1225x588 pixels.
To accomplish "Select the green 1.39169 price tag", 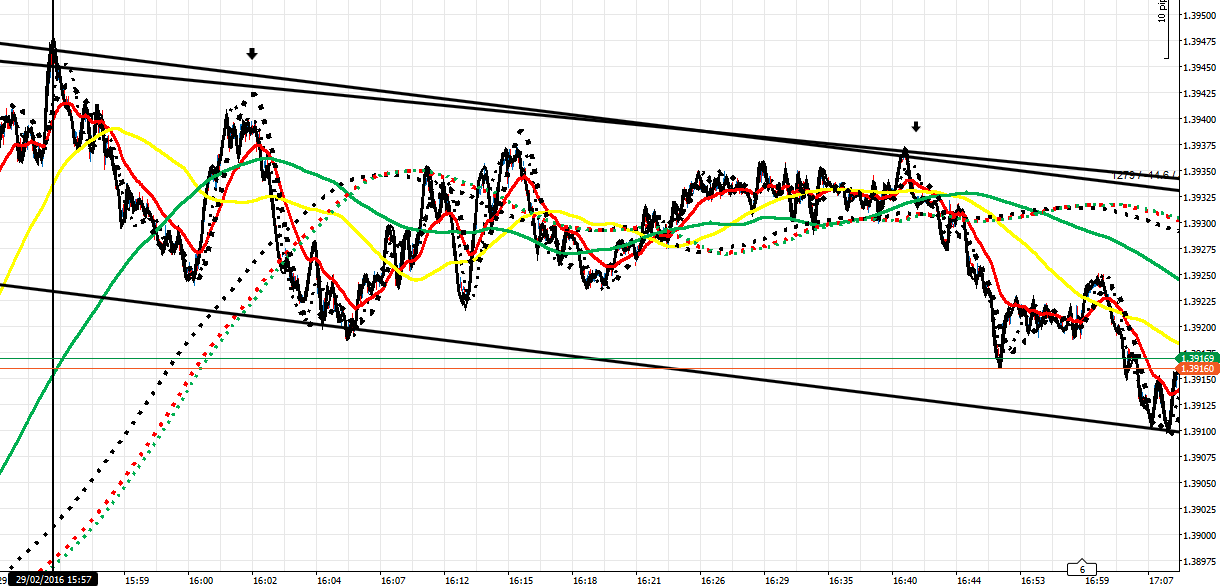I will [1197, 358].
